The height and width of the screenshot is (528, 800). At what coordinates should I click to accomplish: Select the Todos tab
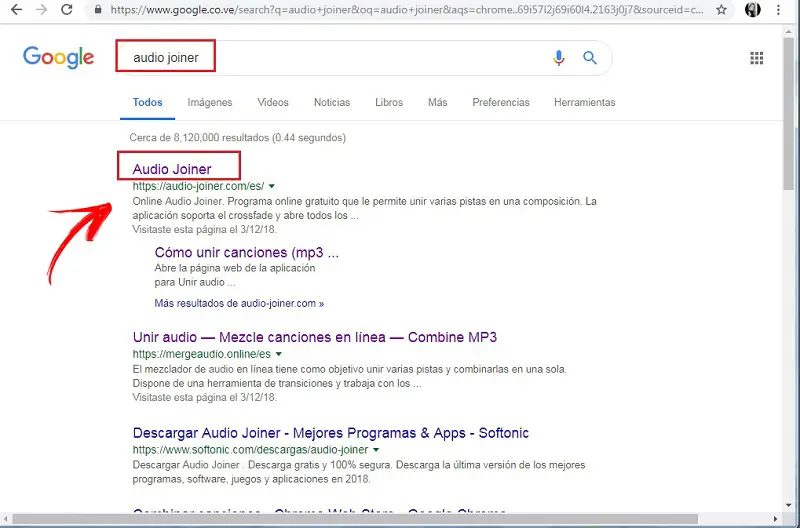point(147,102)
